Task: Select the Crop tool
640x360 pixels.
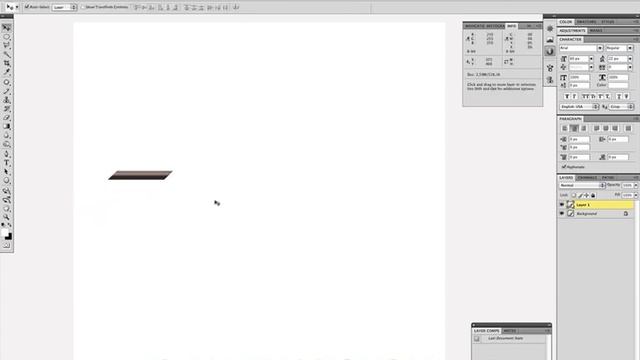Action: click(7, 63)
